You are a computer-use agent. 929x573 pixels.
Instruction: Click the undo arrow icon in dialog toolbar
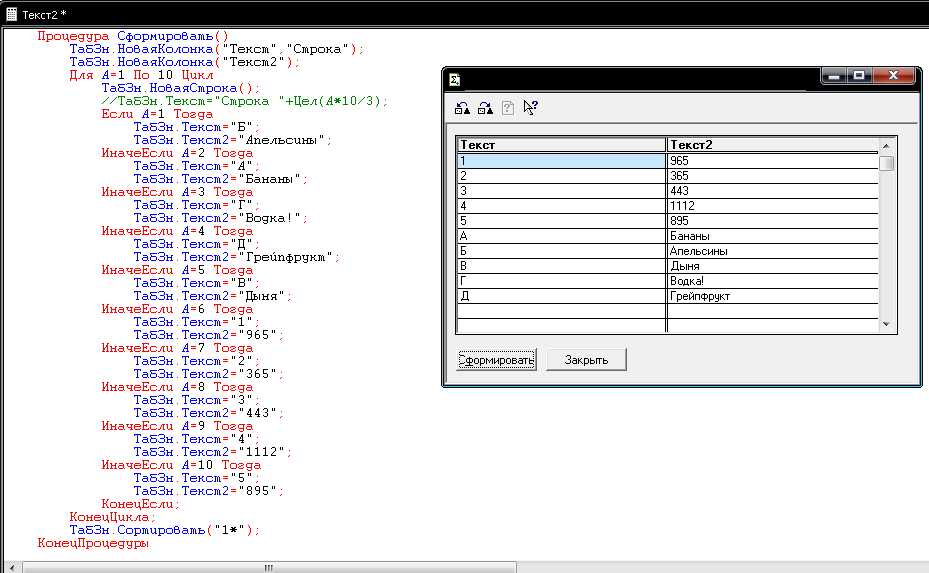(x=462, y=108)
